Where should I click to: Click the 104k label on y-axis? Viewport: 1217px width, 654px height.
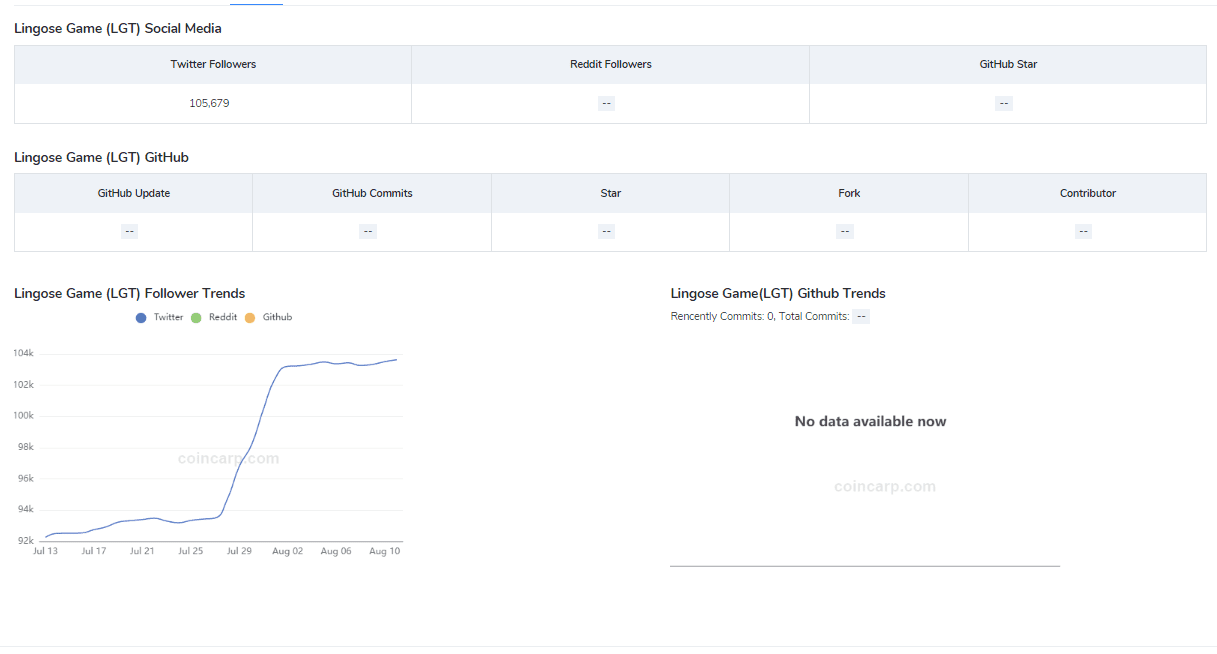pyautogui.click(x=23, y=353)
